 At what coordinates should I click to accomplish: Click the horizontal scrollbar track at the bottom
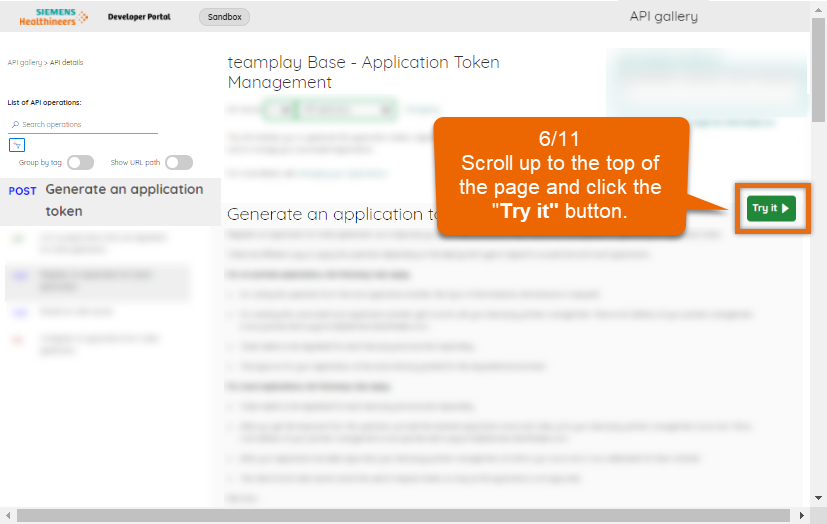click(x=400, y=516)
